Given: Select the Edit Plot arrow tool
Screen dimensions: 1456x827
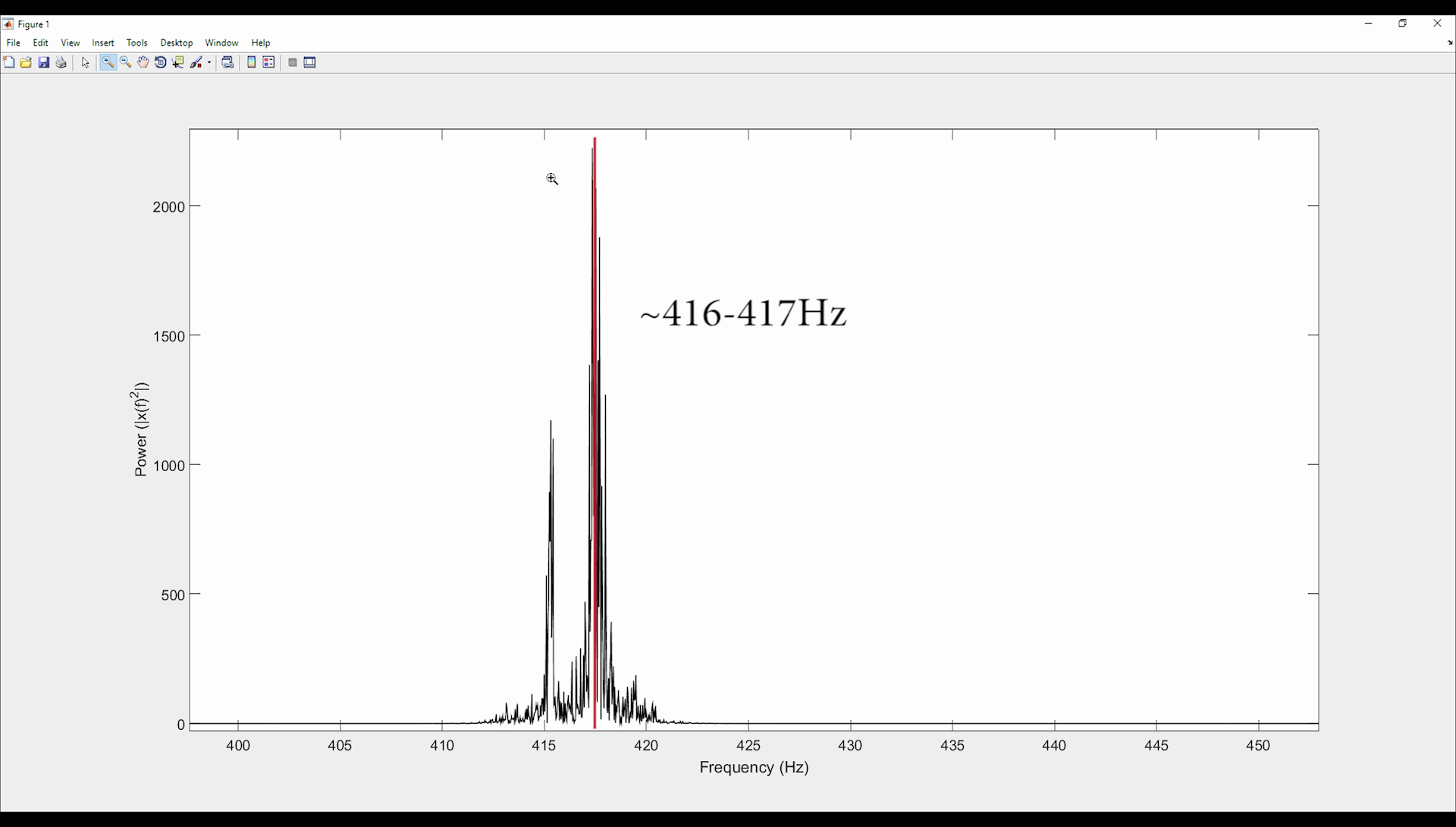Looking at the screenshot, I should pyautogui.click(x=86, y=63).
